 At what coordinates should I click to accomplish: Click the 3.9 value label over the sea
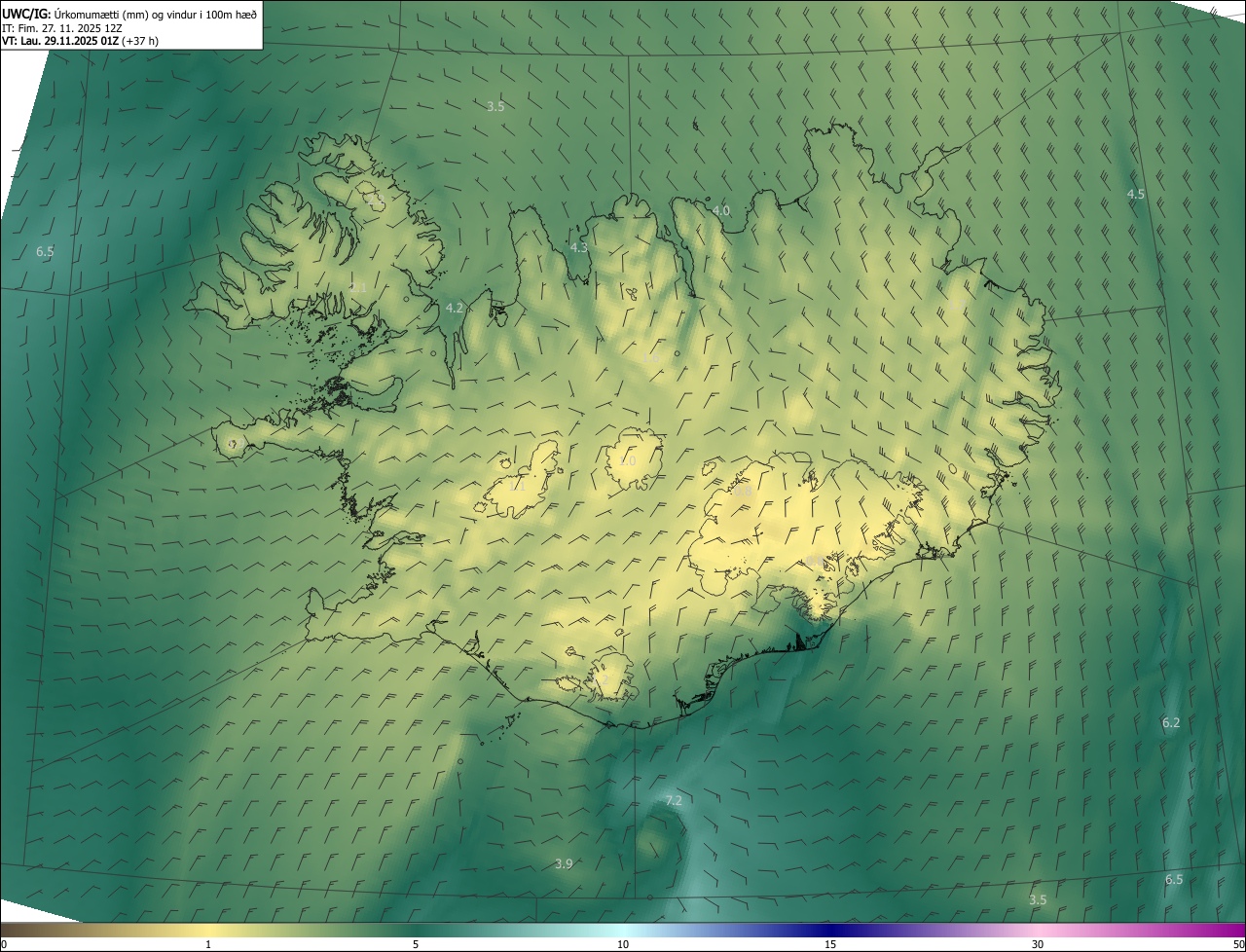(x=564, y=863)
